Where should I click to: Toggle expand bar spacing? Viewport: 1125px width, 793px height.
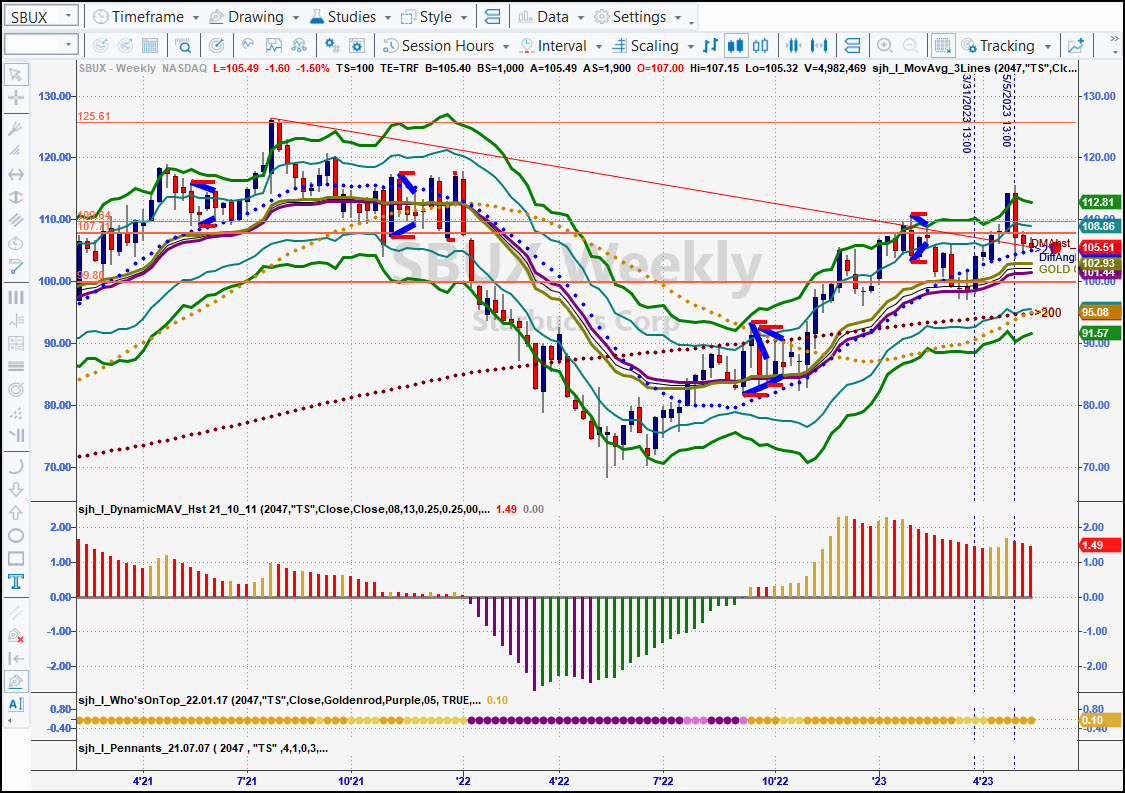[819, 46]
